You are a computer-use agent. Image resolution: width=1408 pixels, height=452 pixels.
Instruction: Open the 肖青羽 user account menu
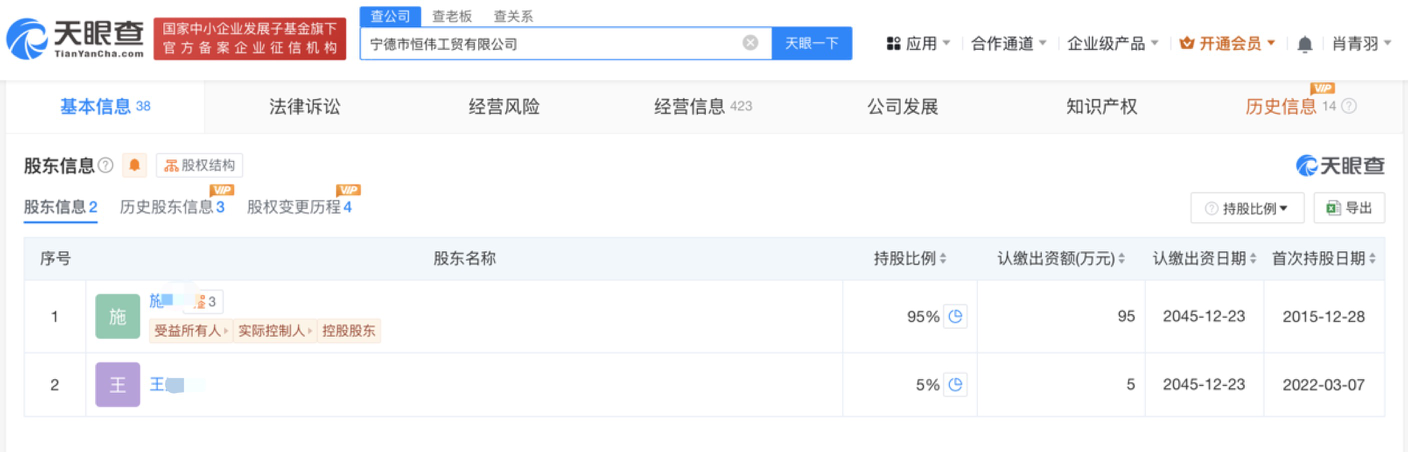1362,44
